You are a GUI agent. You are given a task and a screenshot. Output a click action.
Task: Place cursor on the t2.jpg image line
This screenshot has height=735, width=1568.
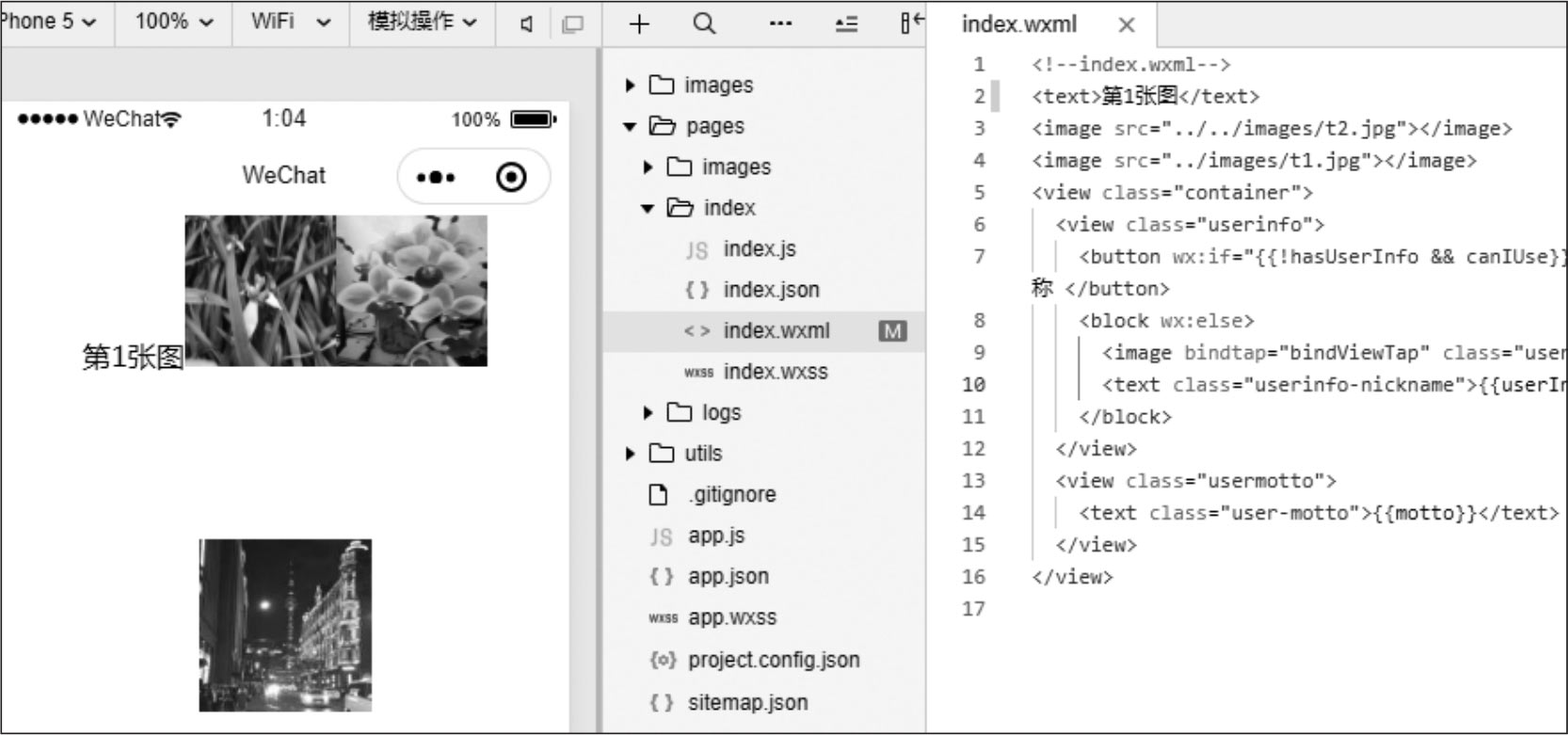(x=1272, y=129)
